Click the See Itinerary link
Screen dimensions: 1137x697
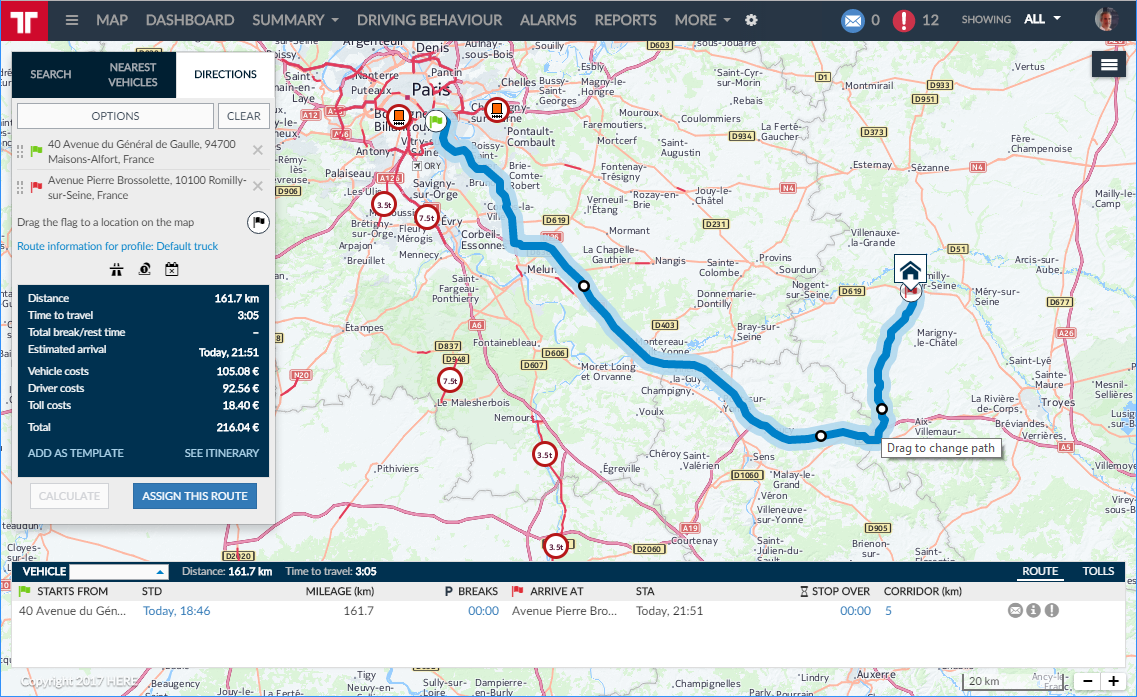221,453
